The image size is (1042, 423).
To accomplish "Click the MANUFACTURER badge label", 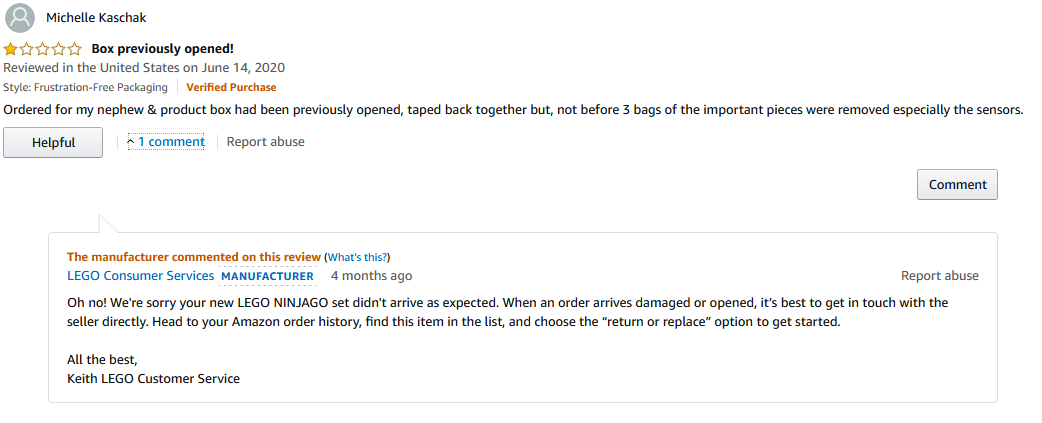I will click(x=267, y=276).
